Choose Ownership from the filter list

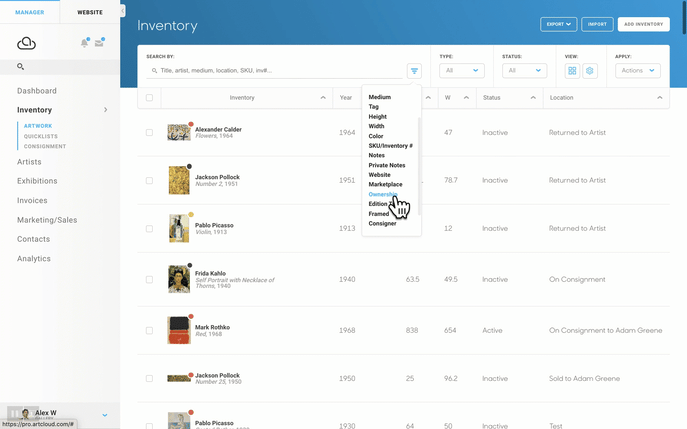[383, 194]
